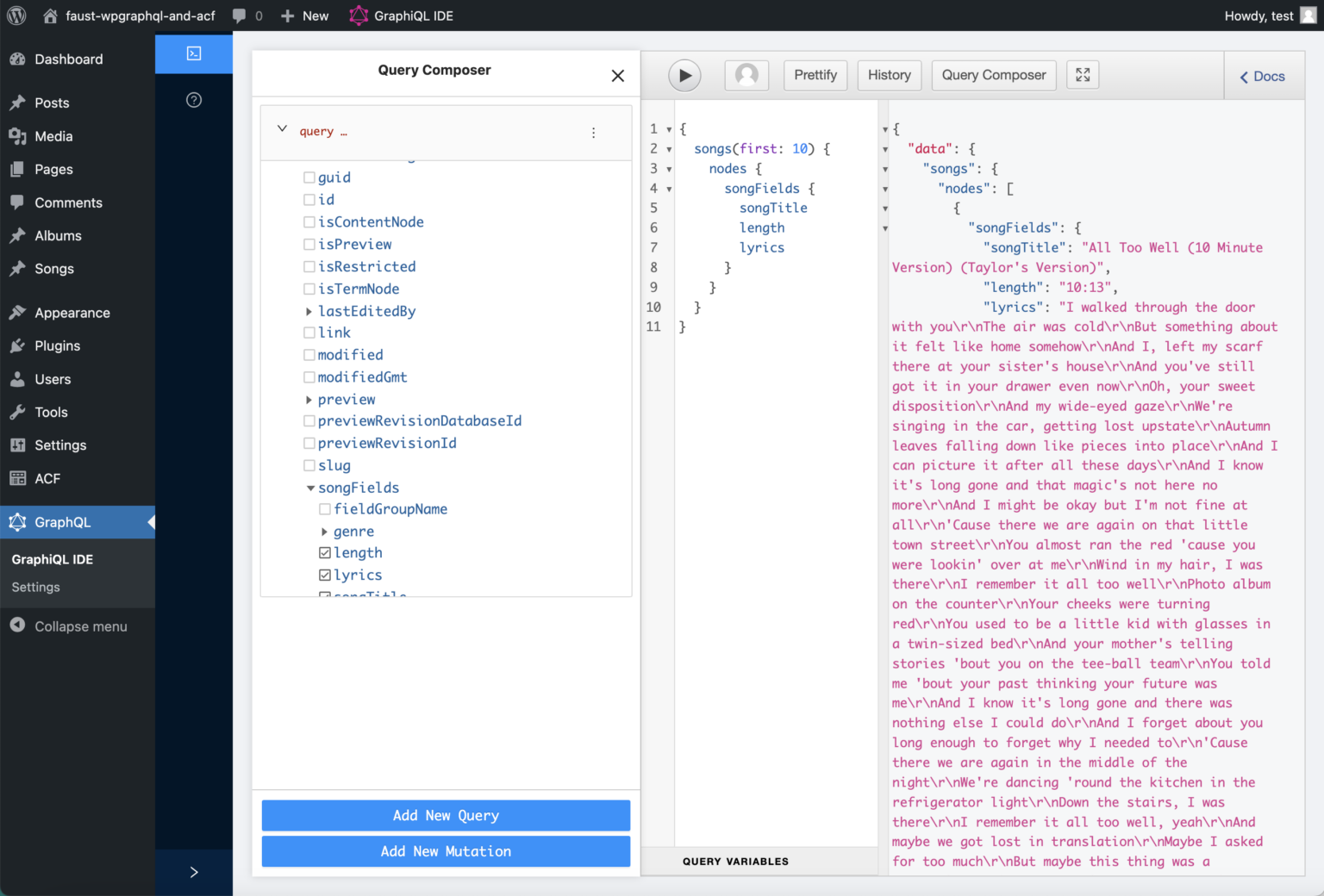Click the WordPress logo in the admin bar
The width and height of the screenshot is (1324, 896).
(16, 15)
